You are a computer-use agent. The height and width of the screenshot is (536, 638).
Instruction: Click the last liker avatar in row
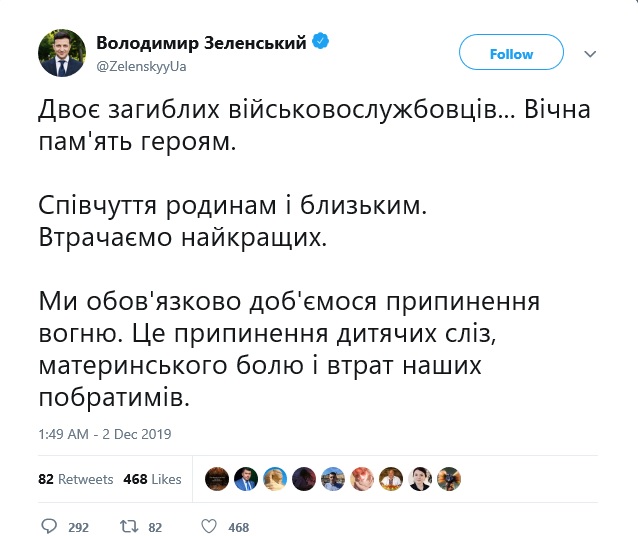449,479
